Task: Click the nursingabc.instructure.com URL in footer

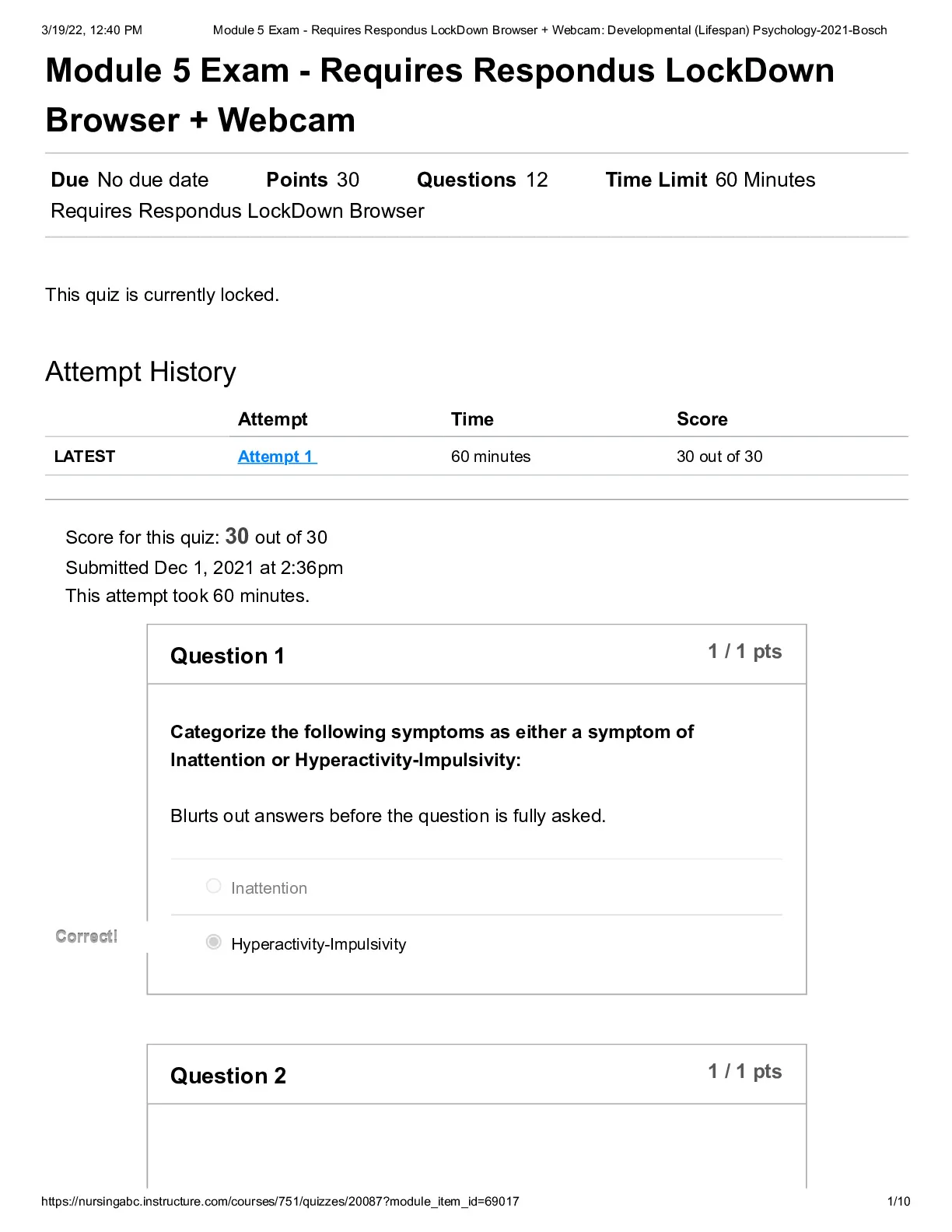Action: (280, 1202)
